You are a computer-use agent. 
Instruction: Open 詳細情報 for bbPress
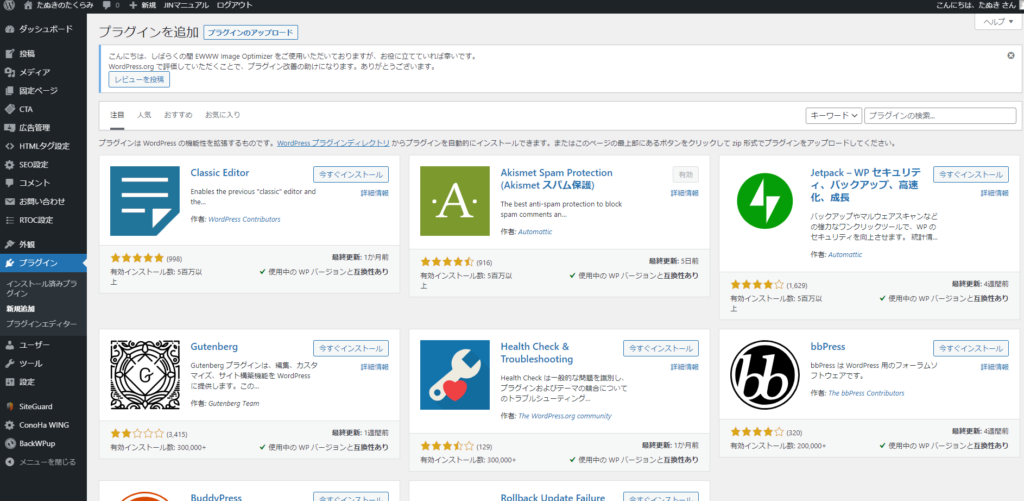coord(995,367)
